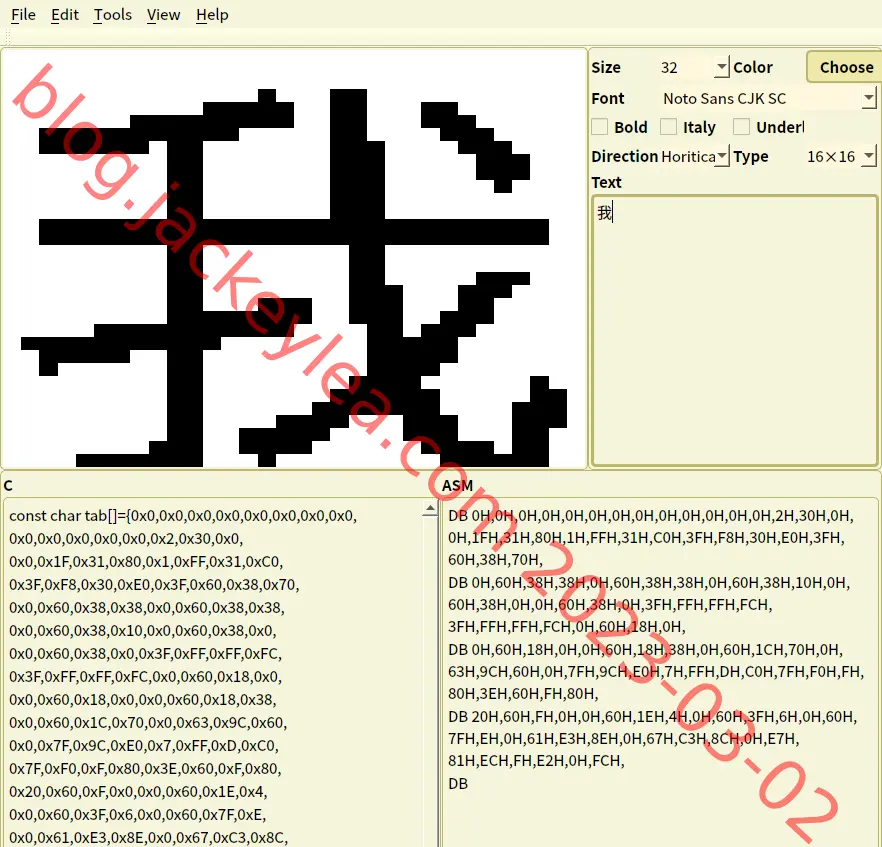Viewport: 882px width, 847px height.
Task: Click the glyph bitmap preview canvas
Action: (294, 259)
